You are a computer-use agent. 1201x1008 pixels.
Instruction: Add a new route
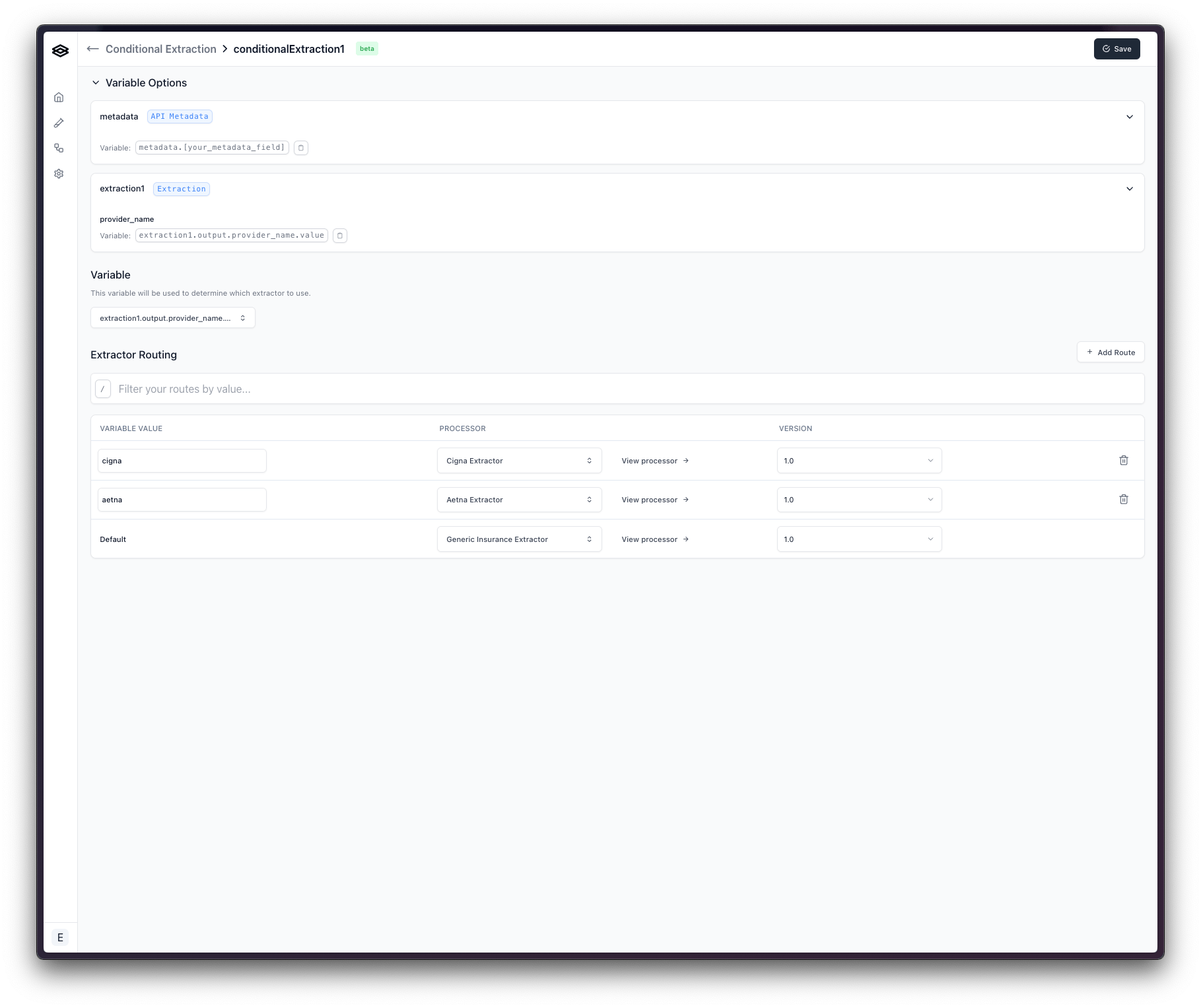point(1111,353)
